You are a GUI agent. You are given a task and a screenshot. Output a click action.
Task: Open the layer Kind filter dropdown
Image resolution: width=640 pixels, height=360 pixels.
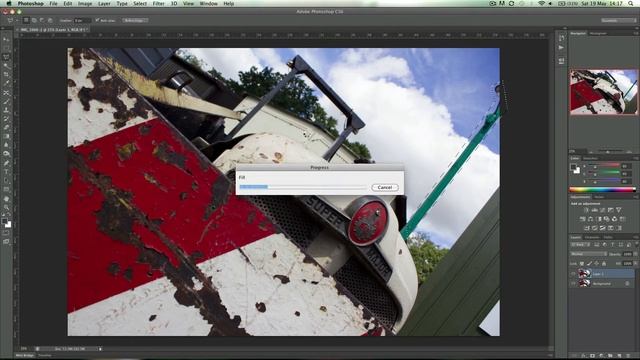(579, 244)
